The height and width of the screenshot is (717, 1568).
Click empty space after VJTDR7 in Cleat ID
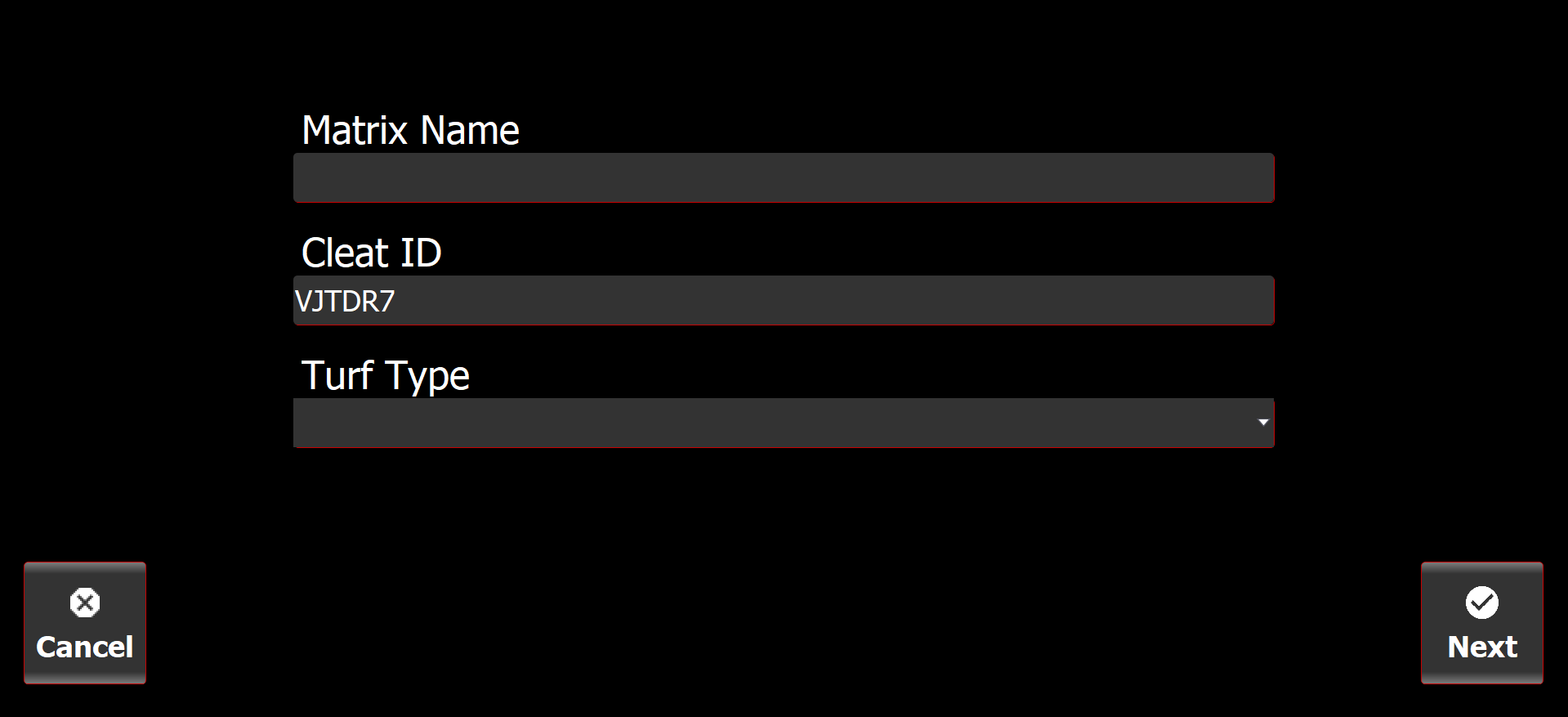click(x=817, y=300)
